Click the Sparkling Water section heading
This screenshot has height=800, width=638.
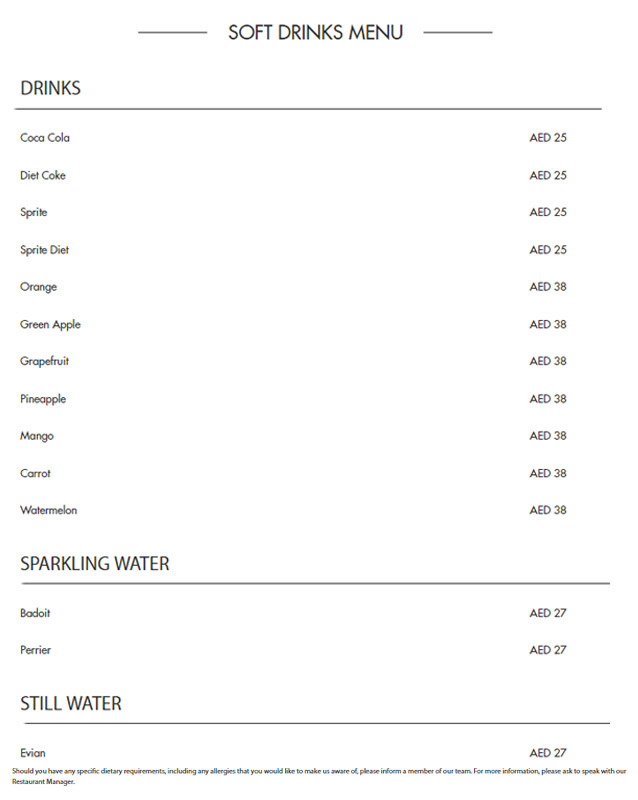(x=95, y=564)
